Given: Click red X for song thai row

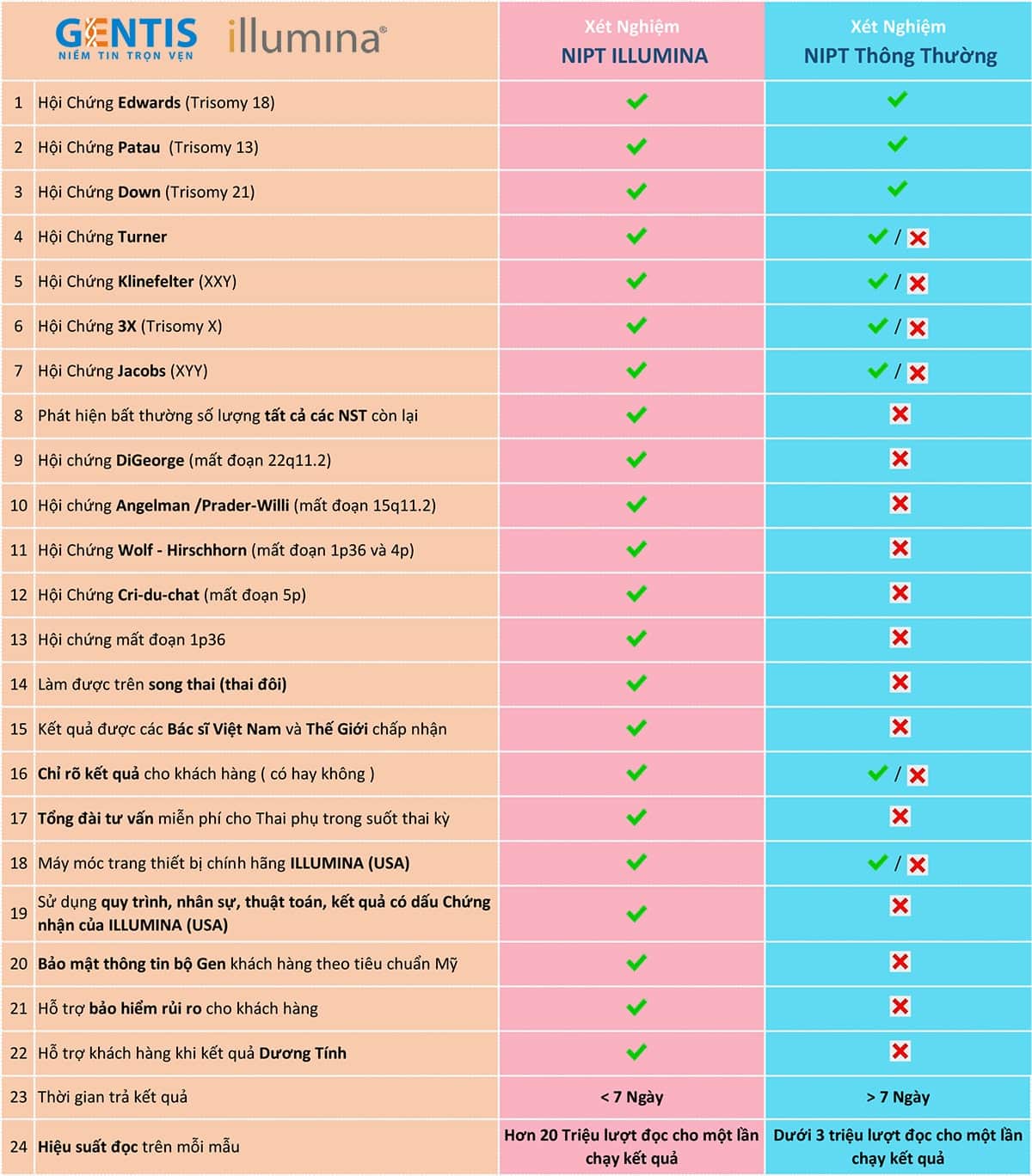Looking at the screenshot, I should [x=900, y=683].
